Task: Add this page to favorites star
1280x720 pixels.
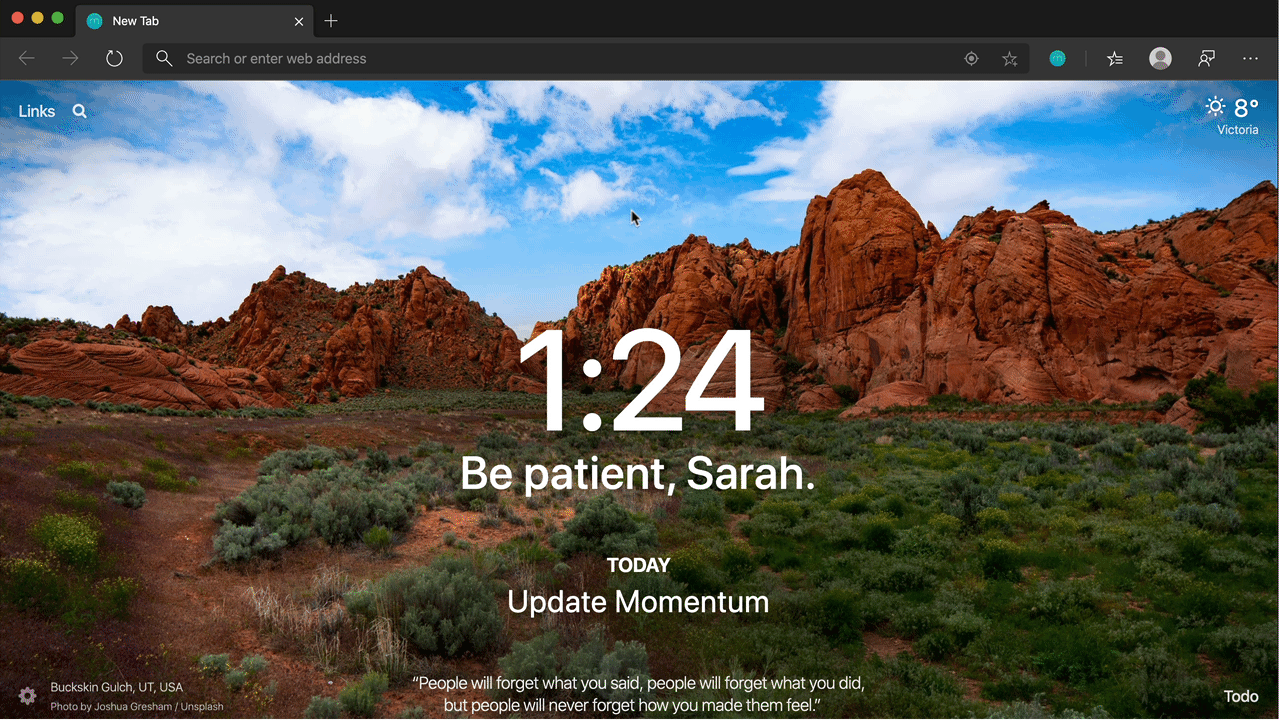Action: point(1010,59)
